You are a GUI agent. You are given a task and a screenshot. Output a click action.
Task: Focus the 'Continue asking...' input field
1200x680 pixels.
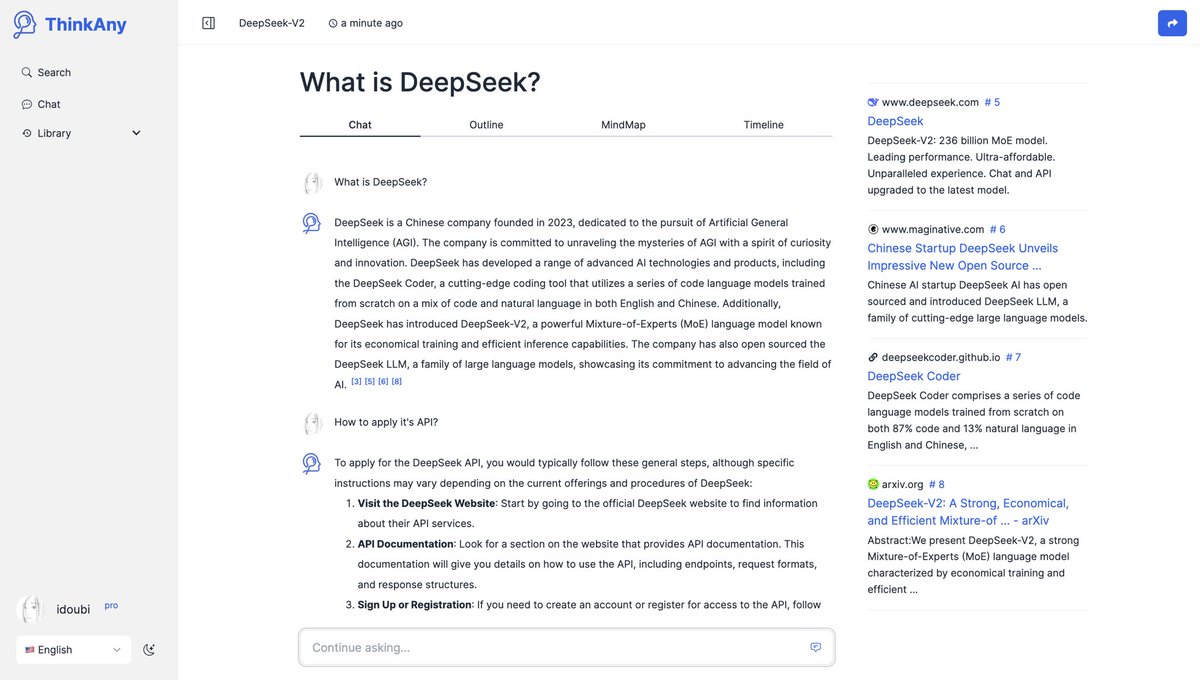pyautogui.click(x=567, y=647)
